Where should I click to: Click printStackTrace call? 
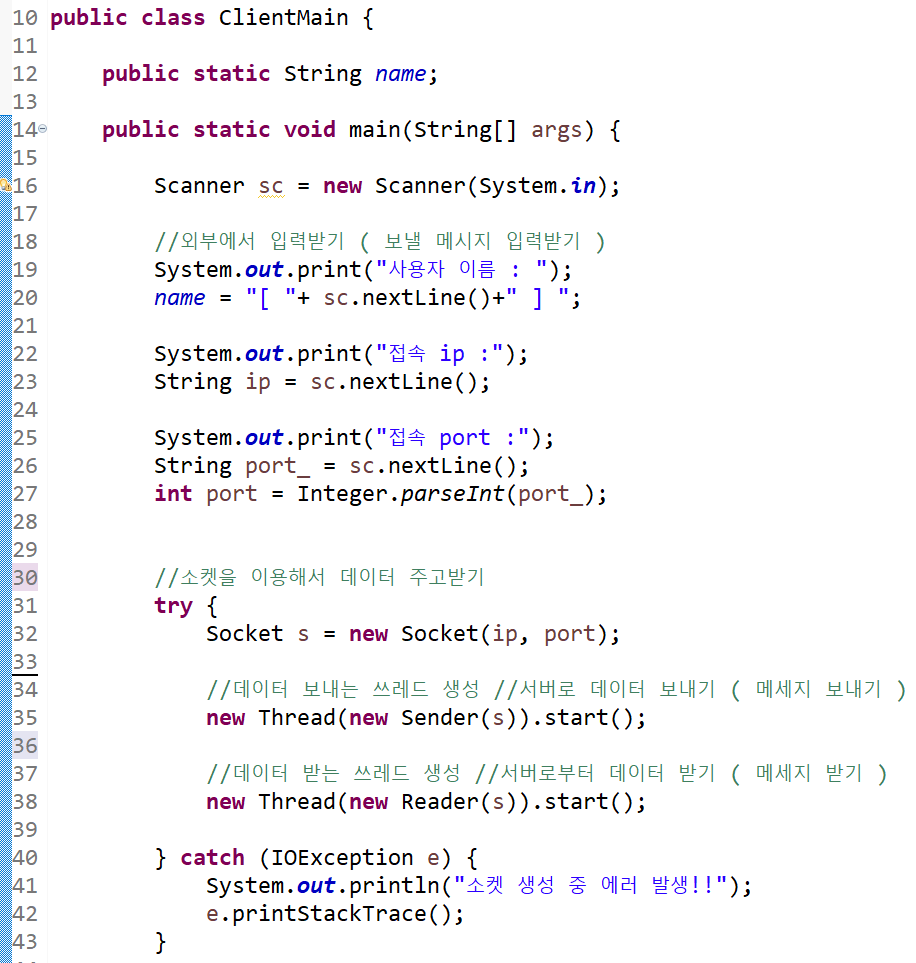pyautogui.click(x=329, y=914)
